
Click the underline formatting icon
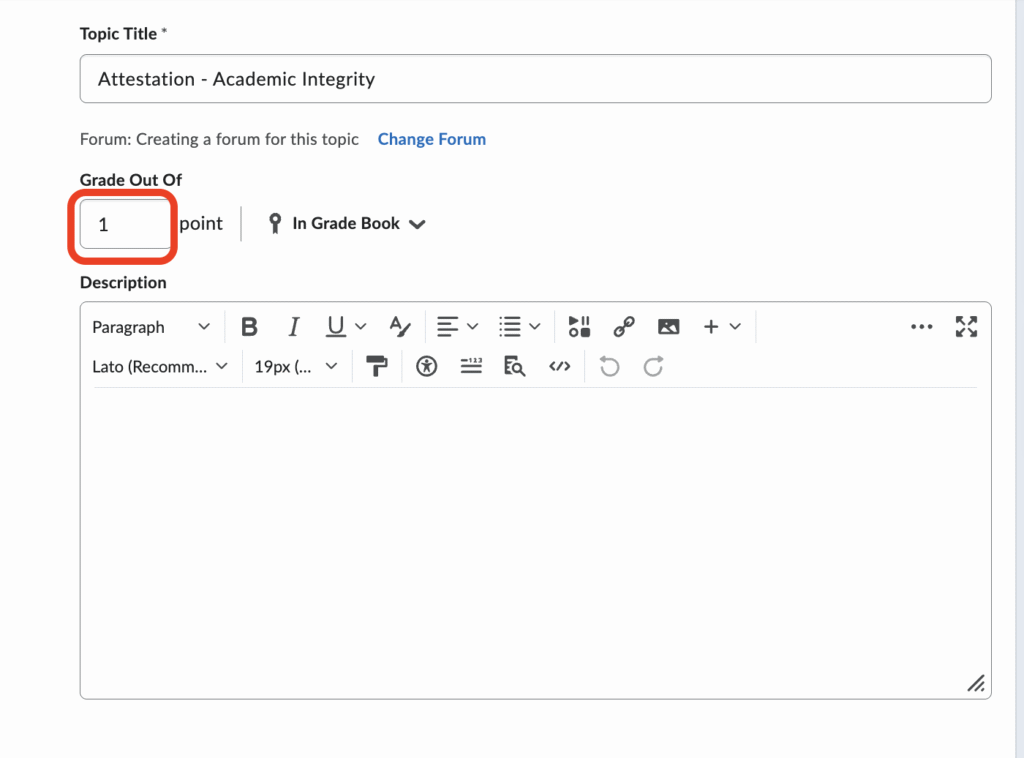336,327
